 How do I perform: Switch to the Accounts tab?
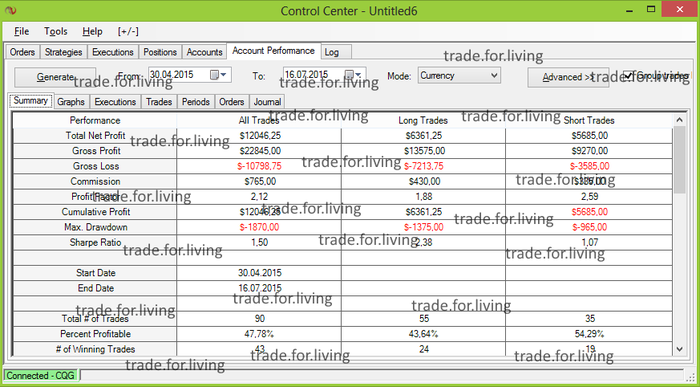[x=204, y=52]
